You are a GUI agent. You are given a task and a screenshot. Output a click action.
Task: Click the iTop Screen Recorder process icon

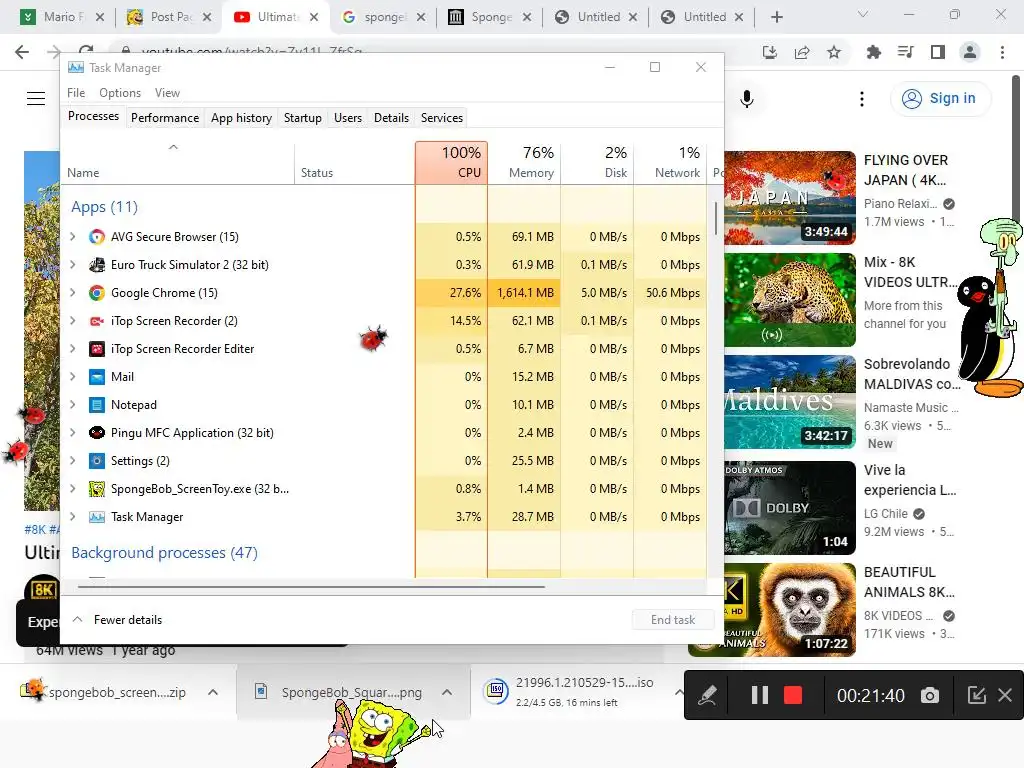[x=97, y=321]
